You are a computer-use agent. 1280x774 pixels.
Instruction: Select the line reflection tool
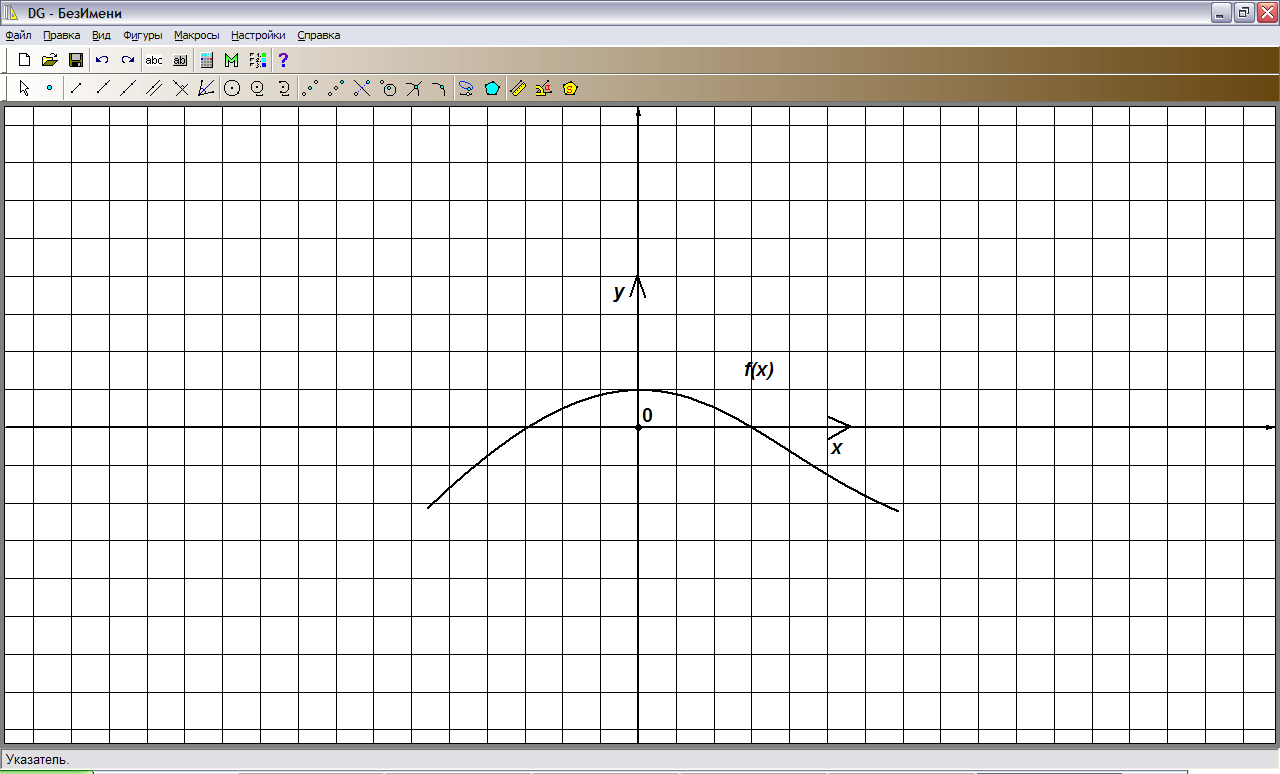click(363, 88)
